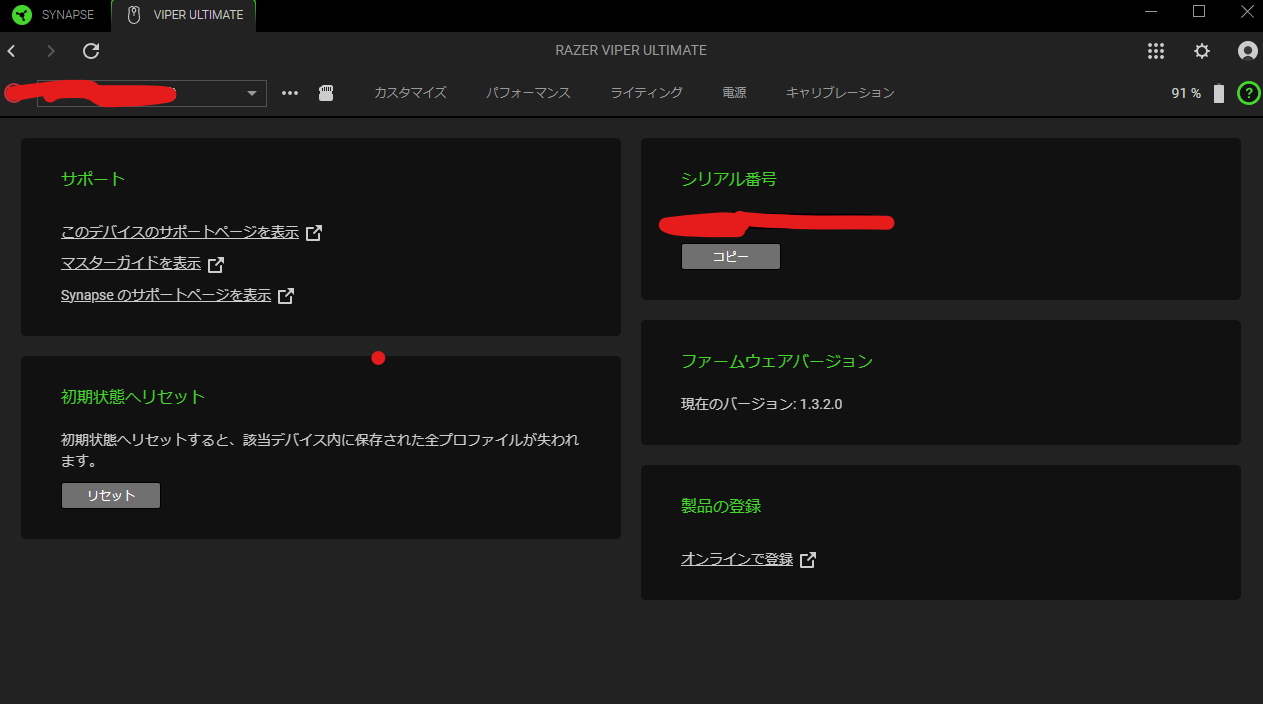Open オンラインで登録 link
Image resolution: width=1263 pixels, height=704 pixels.
point(737,559)
